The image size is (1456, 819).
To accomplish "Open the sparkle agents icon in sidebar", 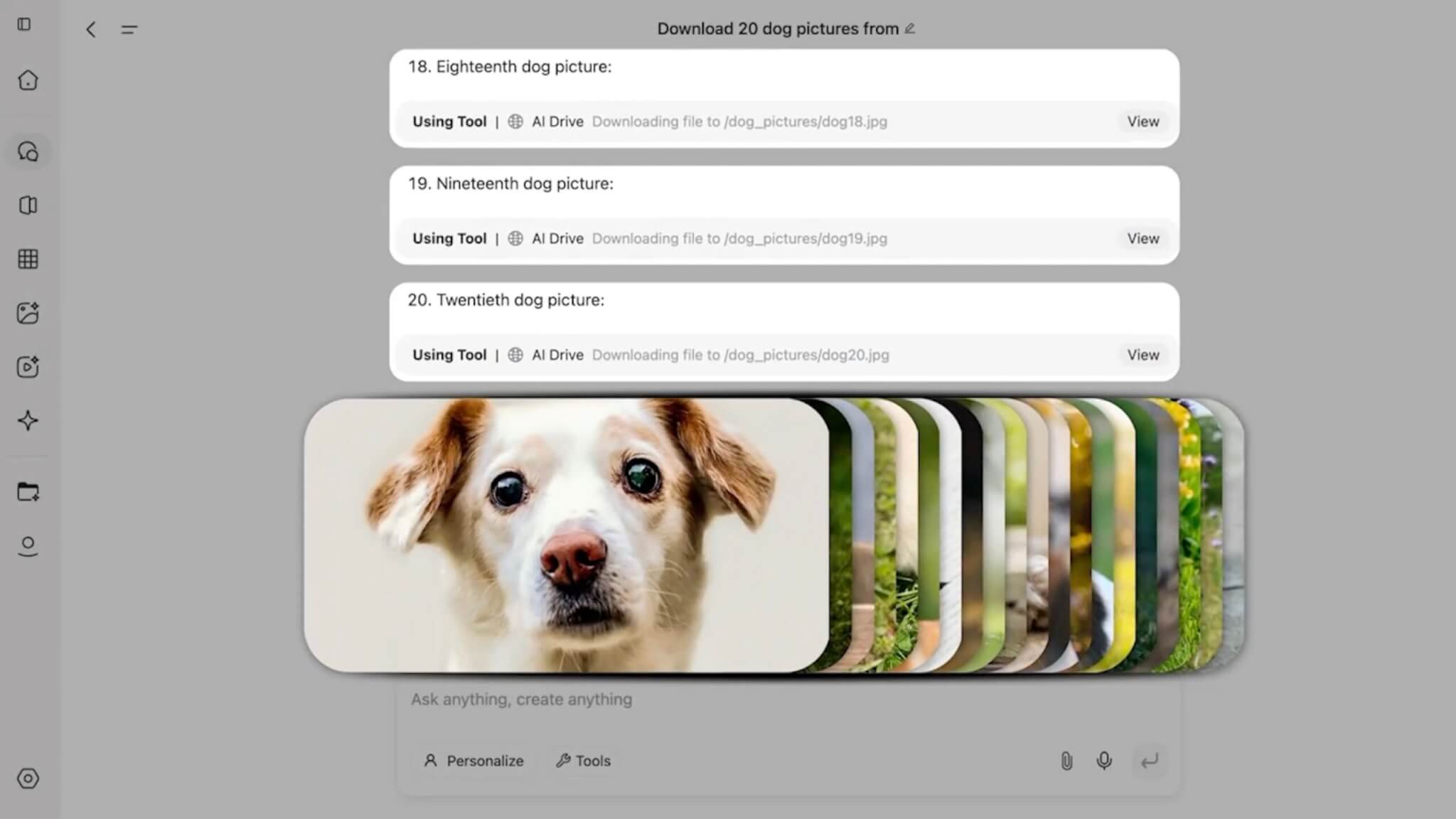I will pos(28,420).
